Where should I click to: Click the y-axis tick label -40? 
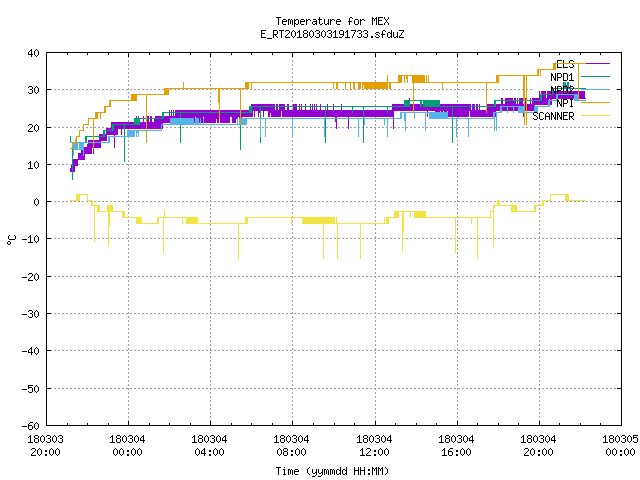tap(31, 351)
